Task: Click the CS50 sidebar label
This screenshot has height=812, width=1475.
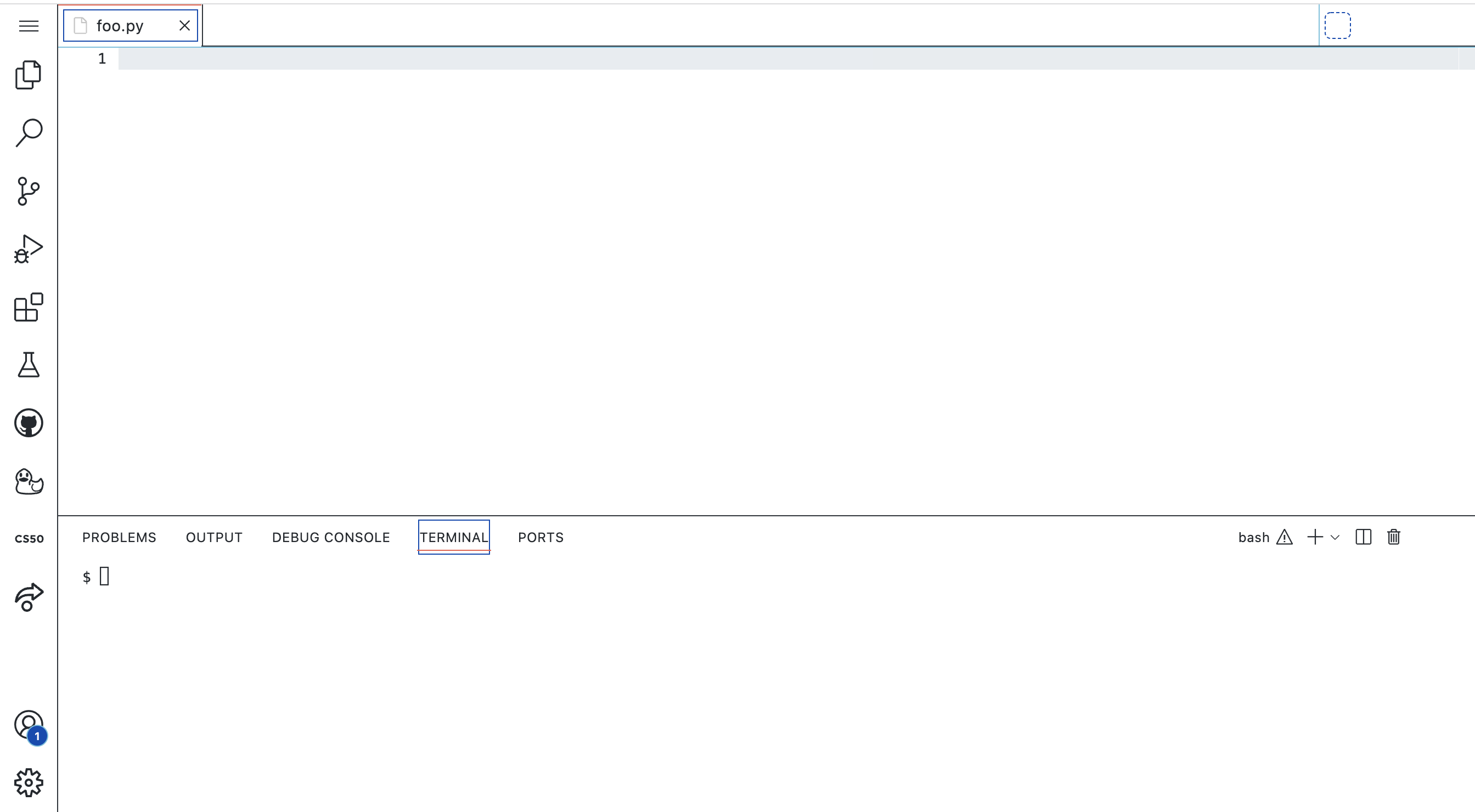Action: (29, 538)
